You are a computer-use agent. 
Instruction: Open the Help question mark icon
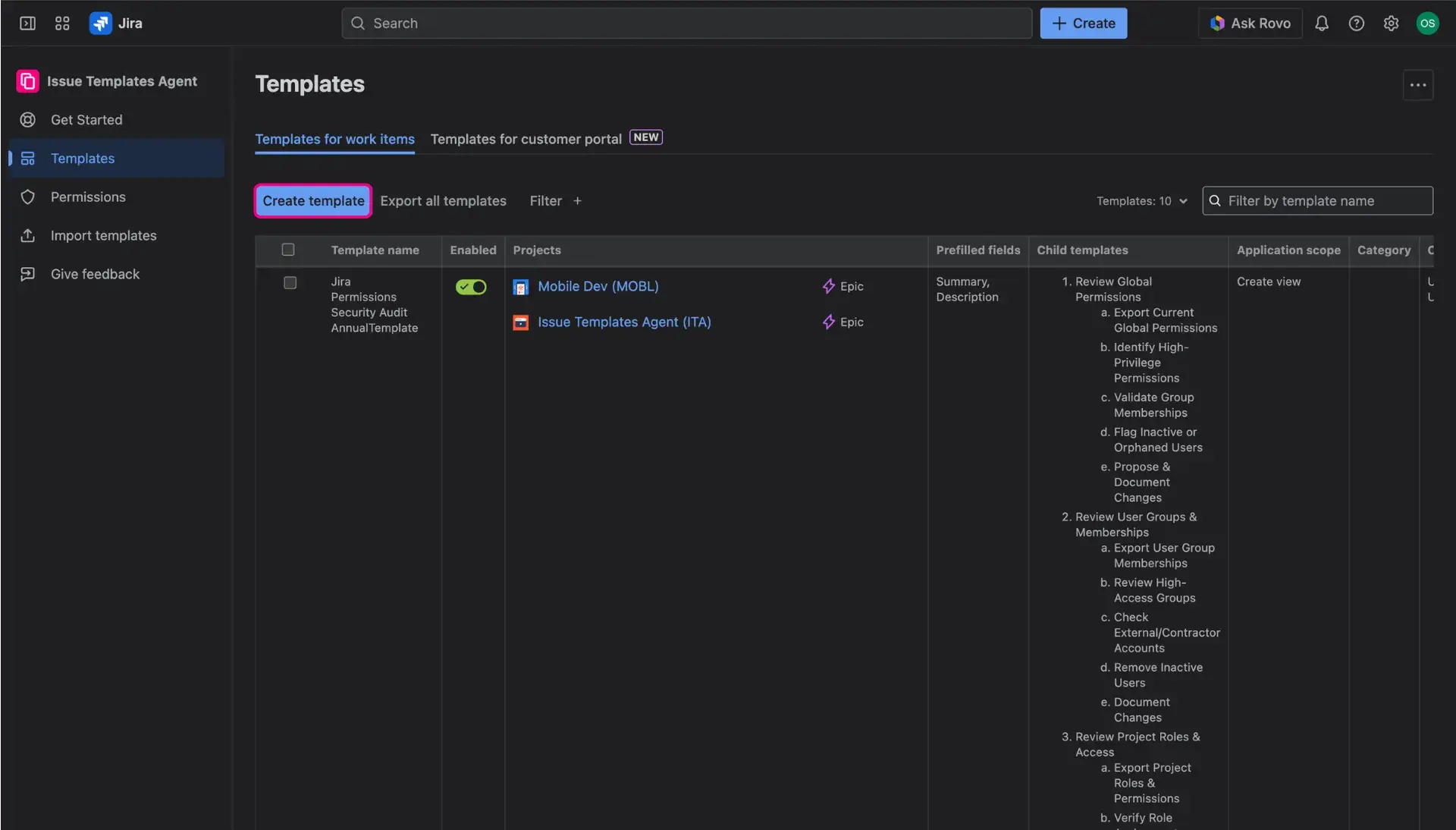(x=1357, y=24)
